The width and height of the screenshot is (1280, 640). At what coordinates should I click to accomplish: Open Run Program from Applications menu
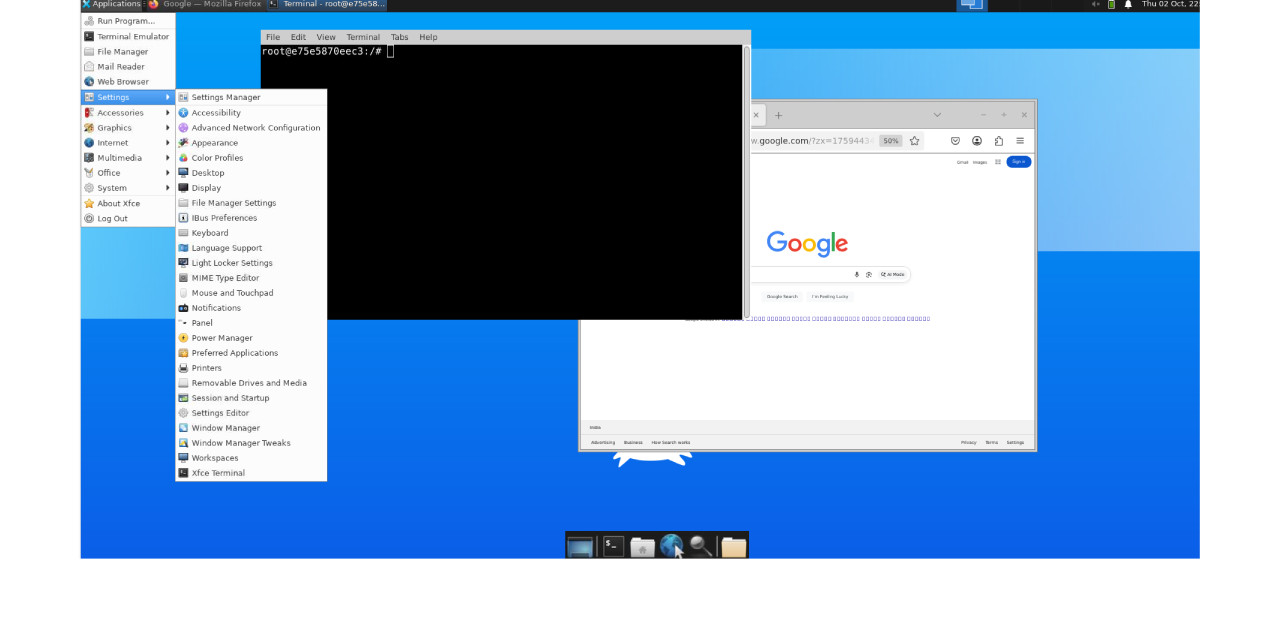pos(128,21)
